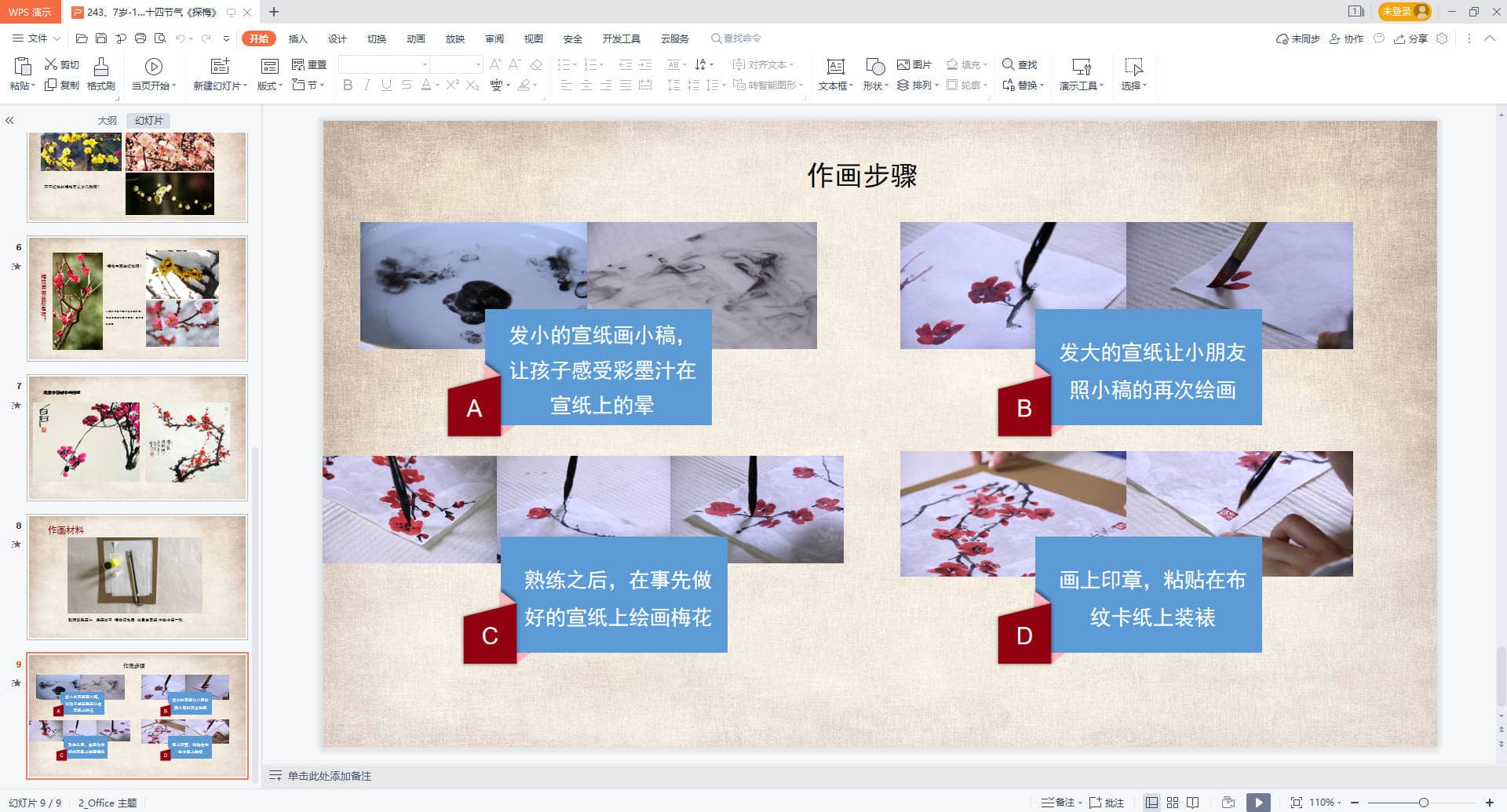Click the Comments (批注) button in status bar
Screen dimensions: 1507x812
click(x=1107, y=803)
